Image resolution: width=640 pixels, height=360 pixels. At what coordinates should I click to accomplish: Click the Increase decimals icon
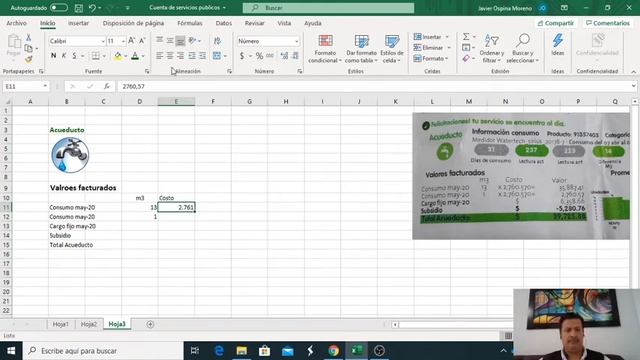[284, 56]
